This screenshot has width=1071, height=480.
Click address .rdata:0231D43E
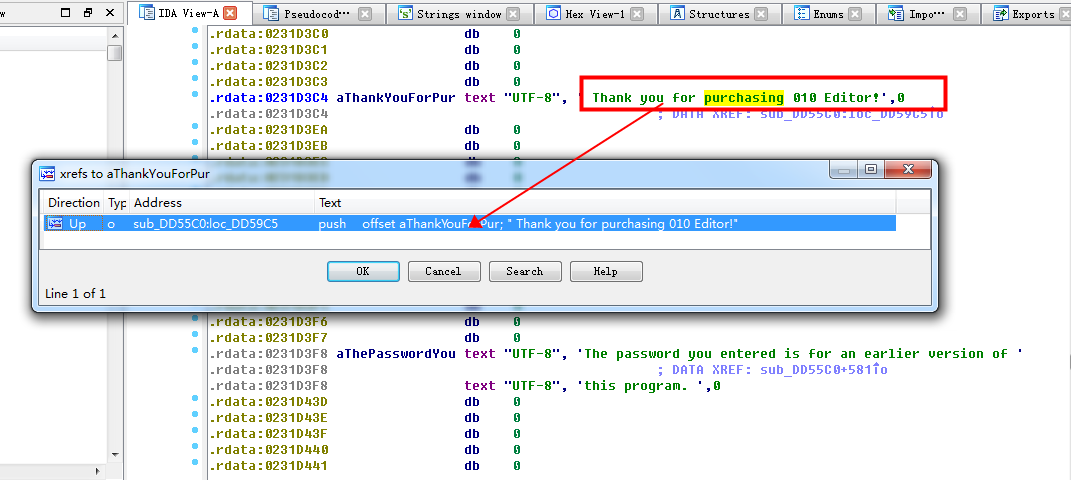(x=268, y=418)
